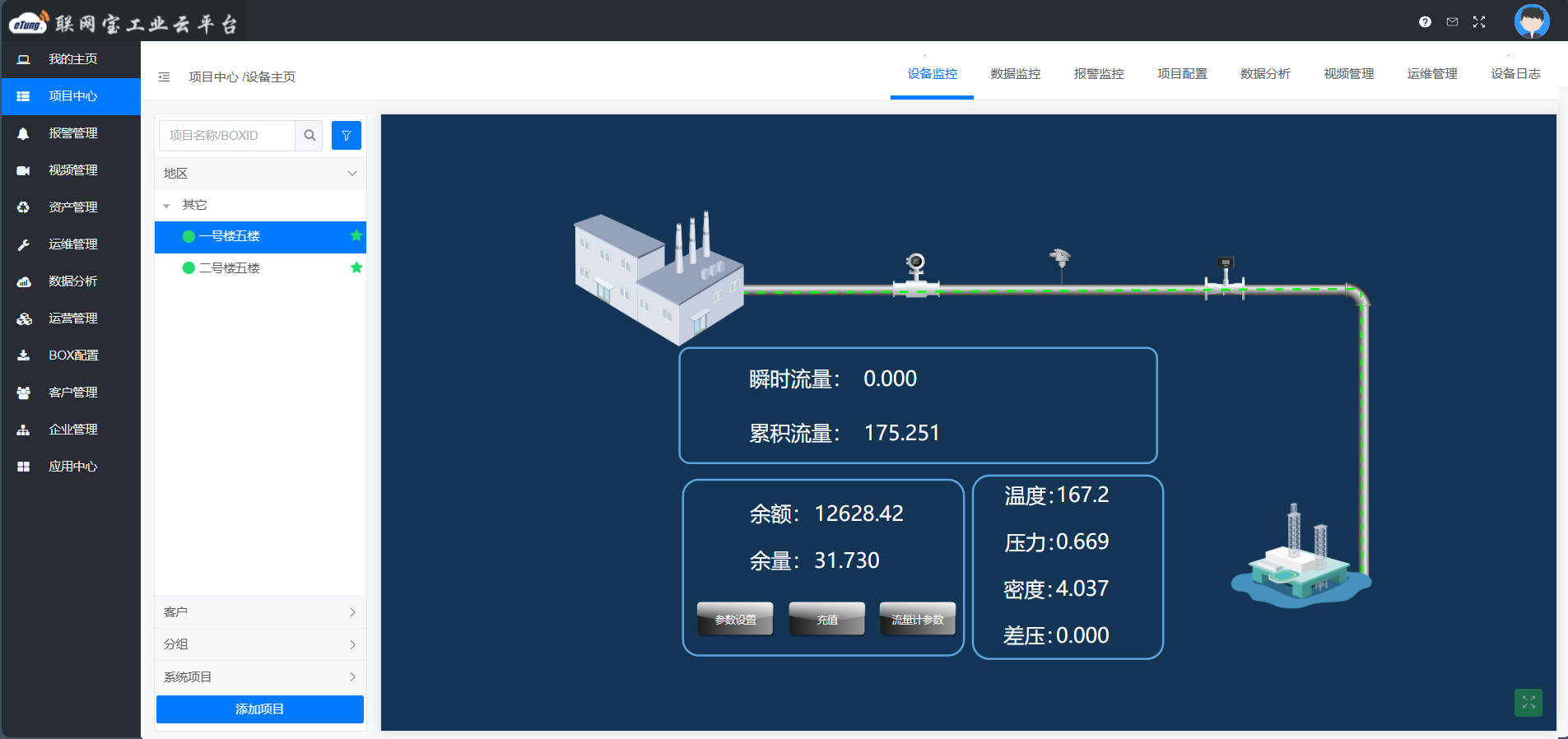
Task: Click the search magnifier icon
Action: click(309, 135)
